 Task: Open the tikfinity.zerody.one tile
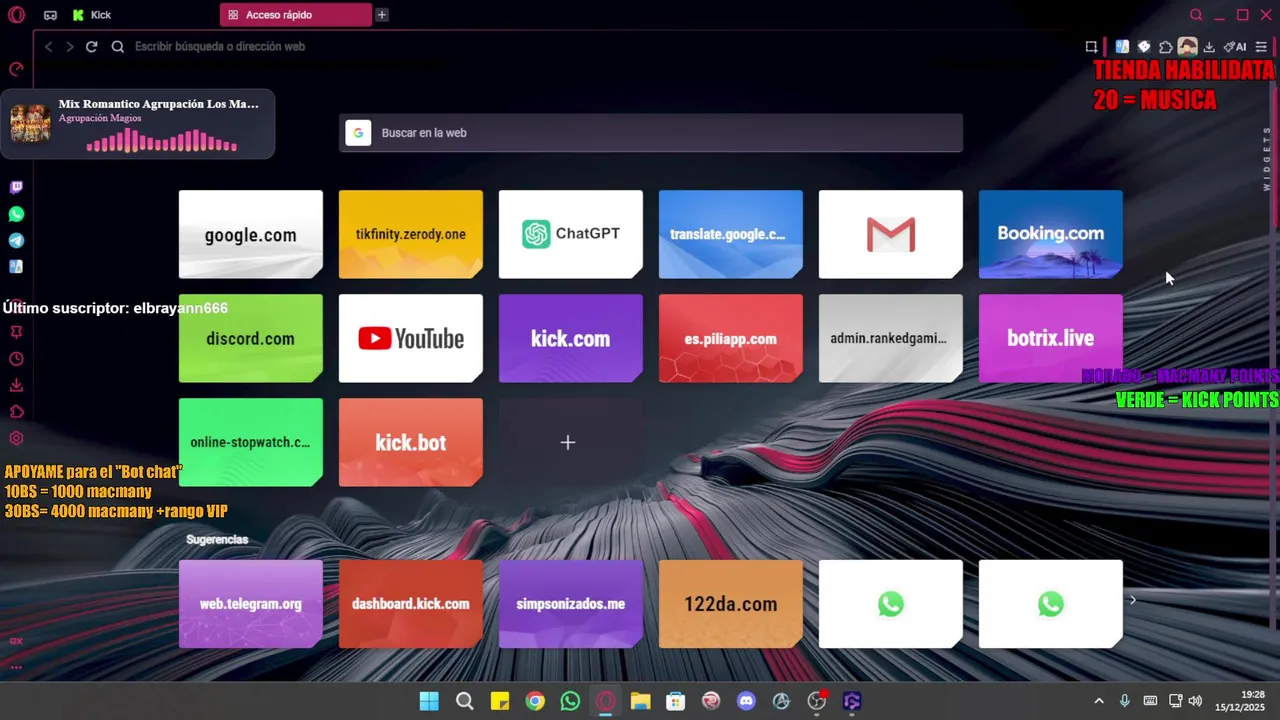[x=411, y=234]
